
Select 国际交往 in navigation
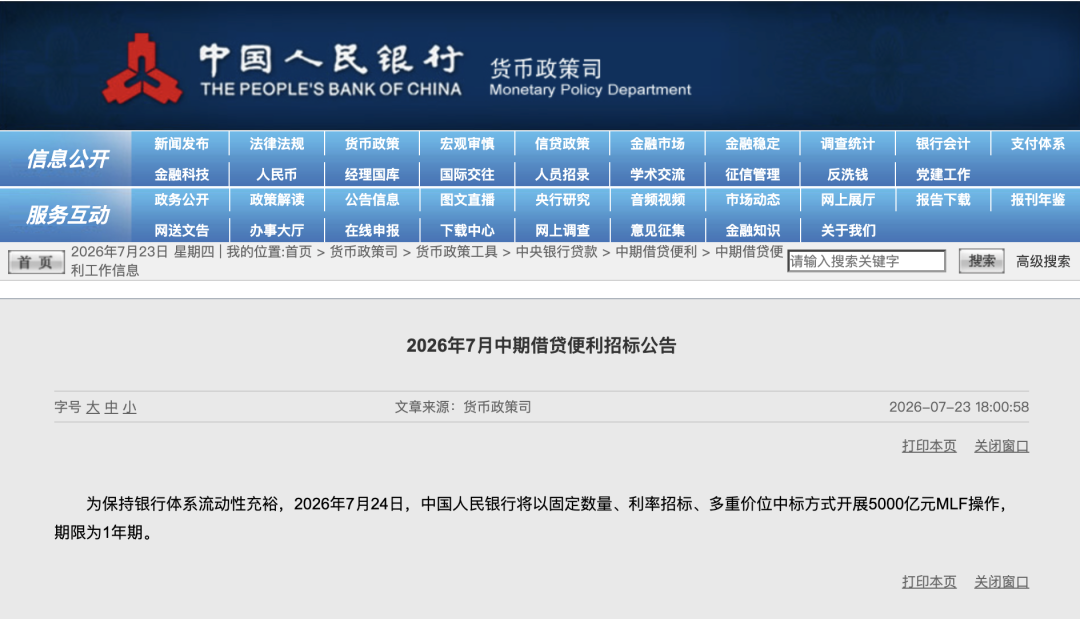coord(467,174)
